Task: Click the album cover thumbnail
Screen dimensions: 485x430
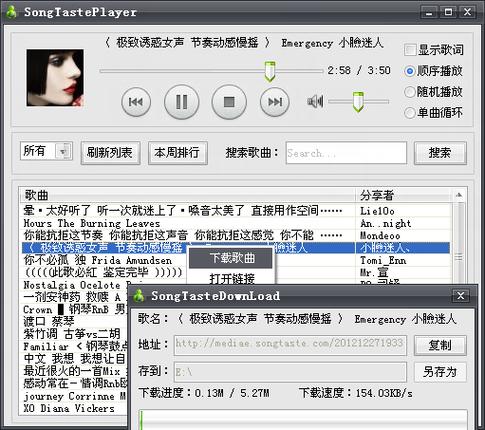Action: coord(55,78)
